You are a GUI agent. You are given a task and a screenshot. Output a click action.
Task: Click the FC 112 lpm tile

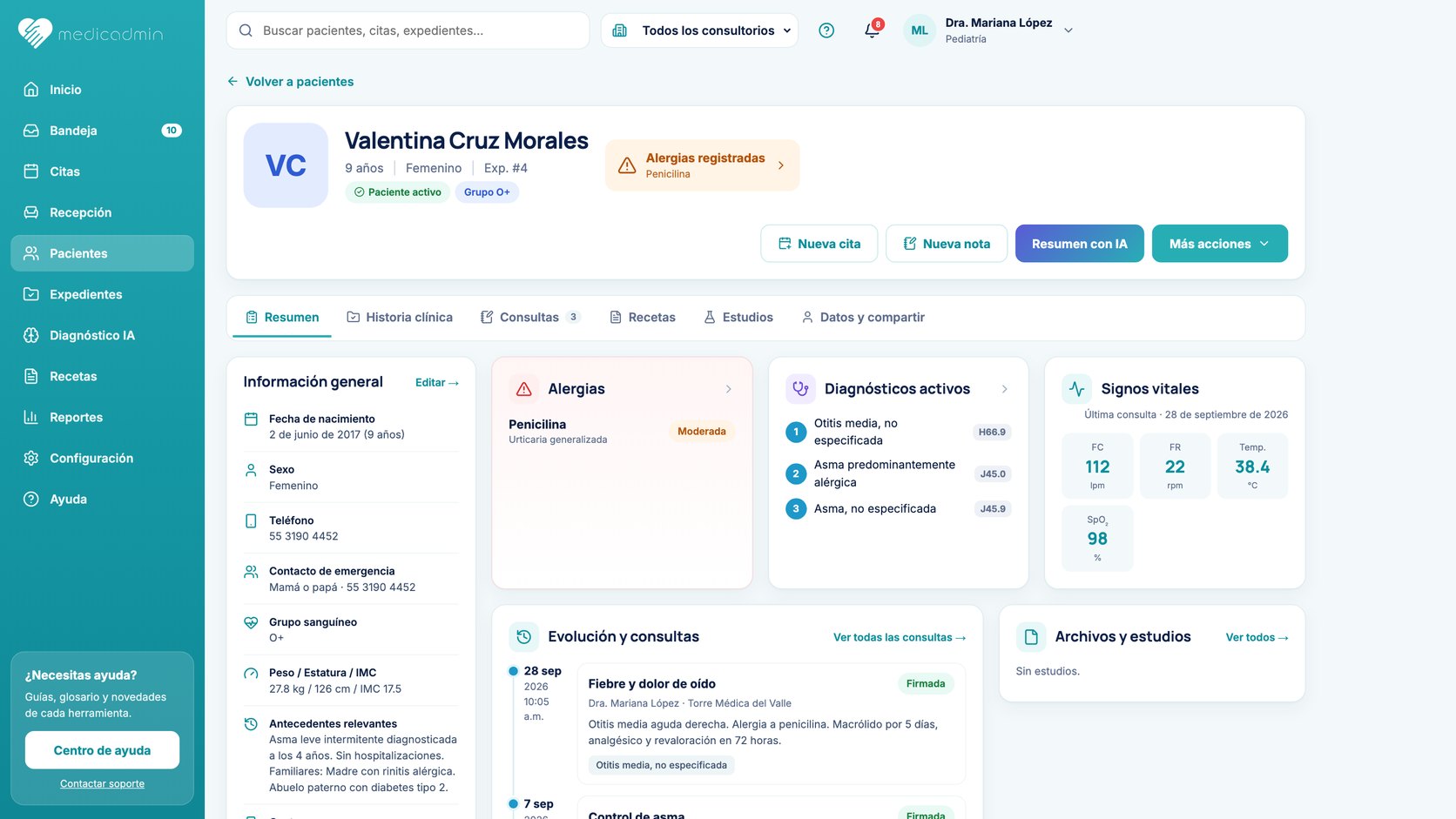(1097, 466)
